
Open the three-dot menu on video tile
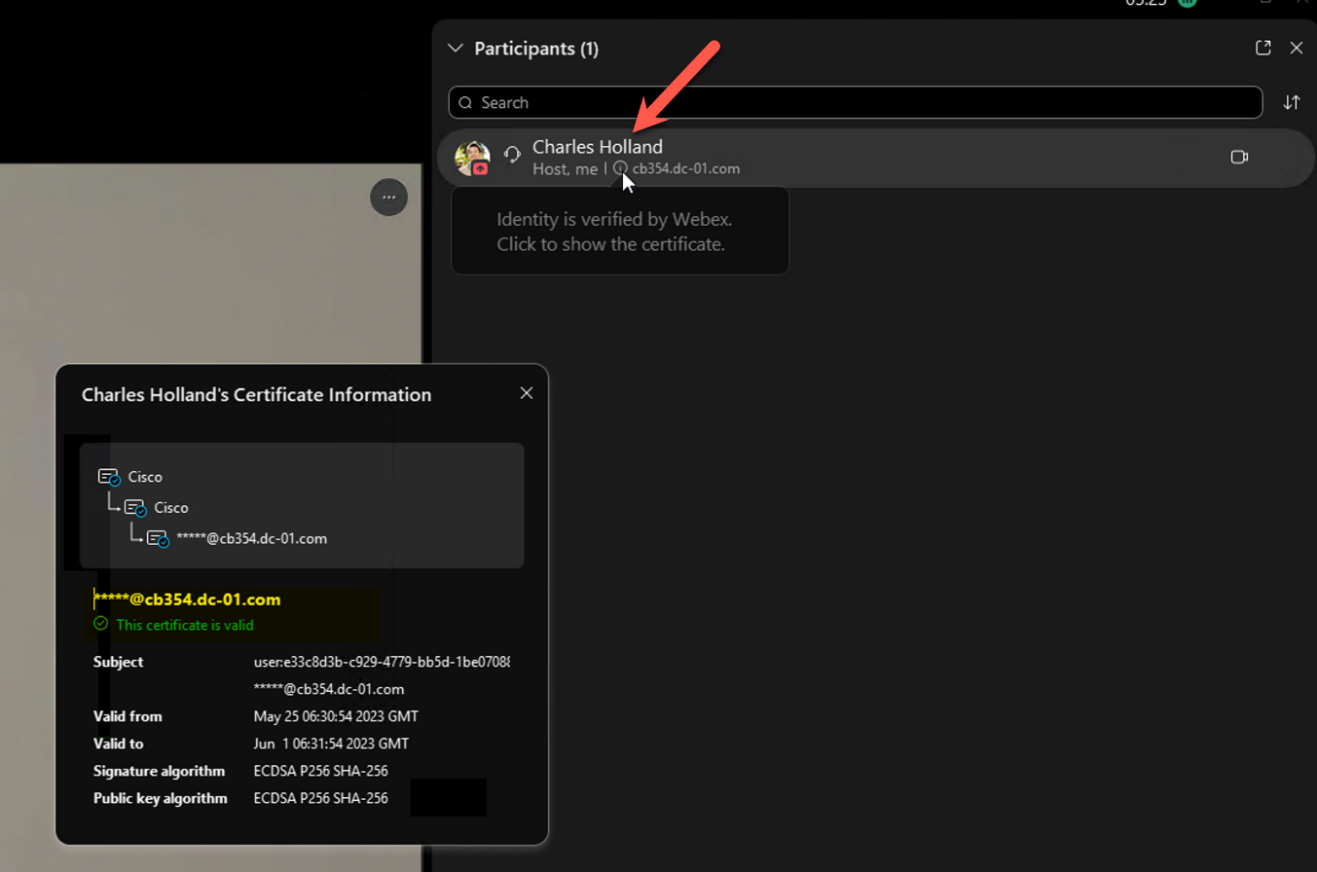[389, 197]
